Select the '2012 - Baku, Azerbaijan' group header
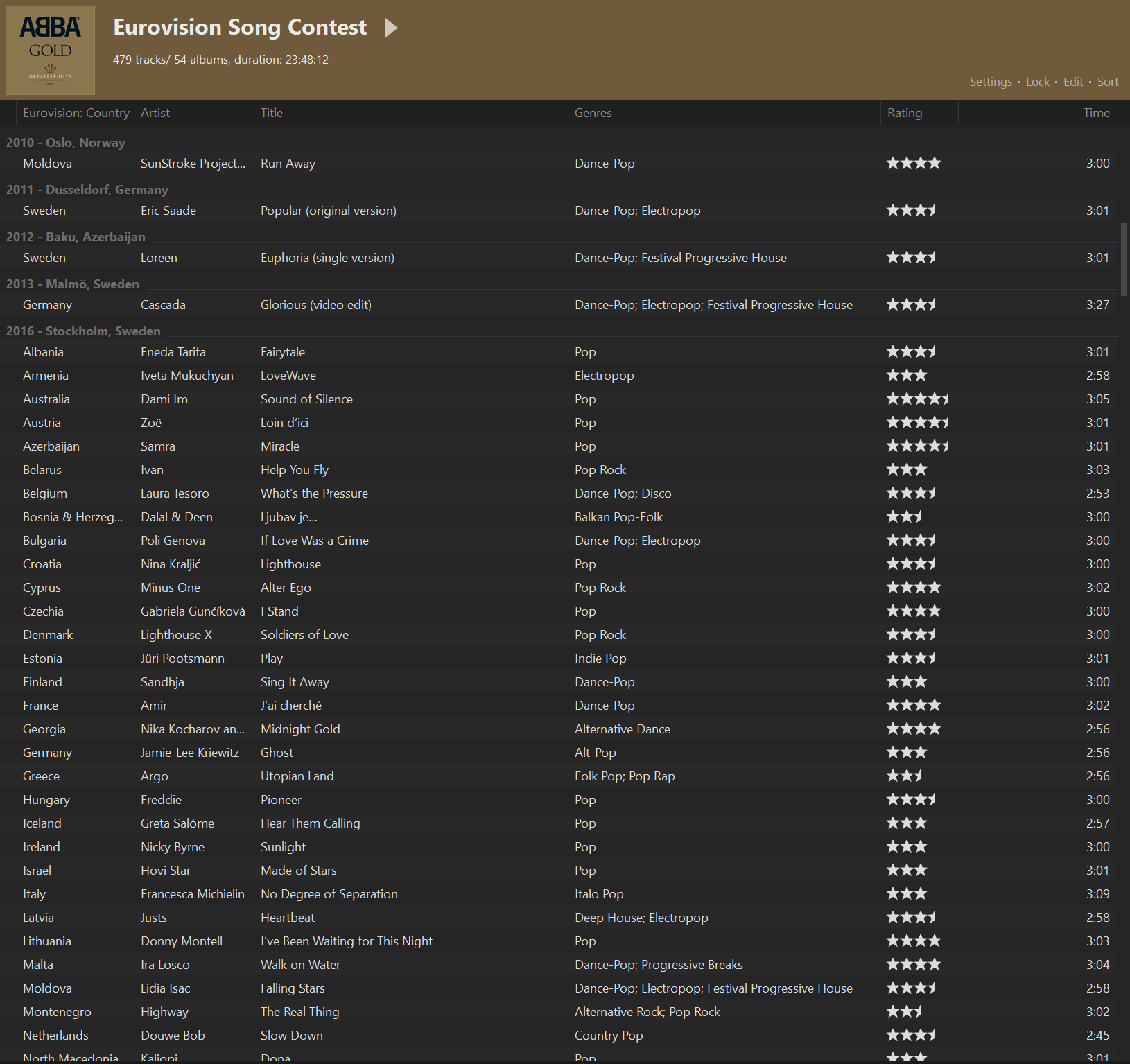 76,236
